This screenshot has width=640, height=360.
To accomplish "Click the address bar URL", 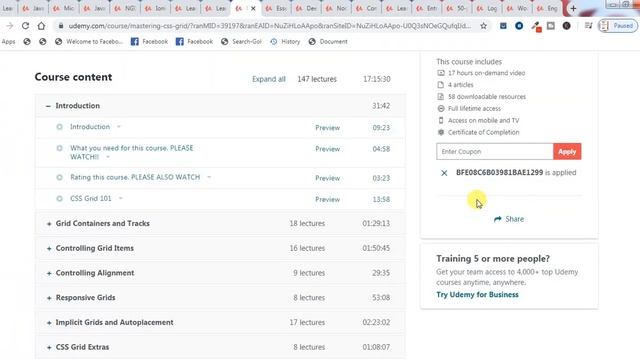I will coord(269,26).
